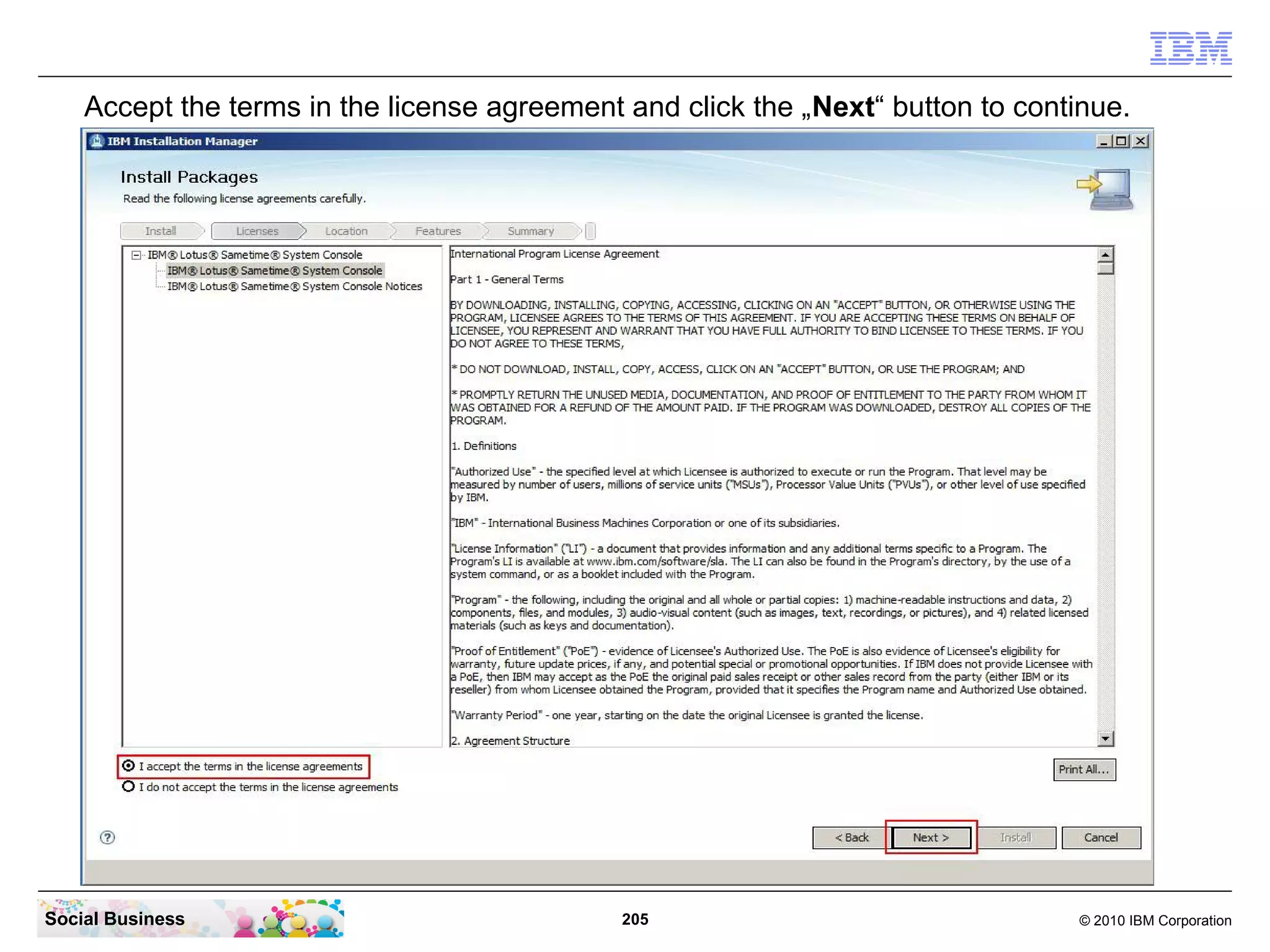
Task: Minimize the Installation Manager window
Action: (x=1104, y=141)
